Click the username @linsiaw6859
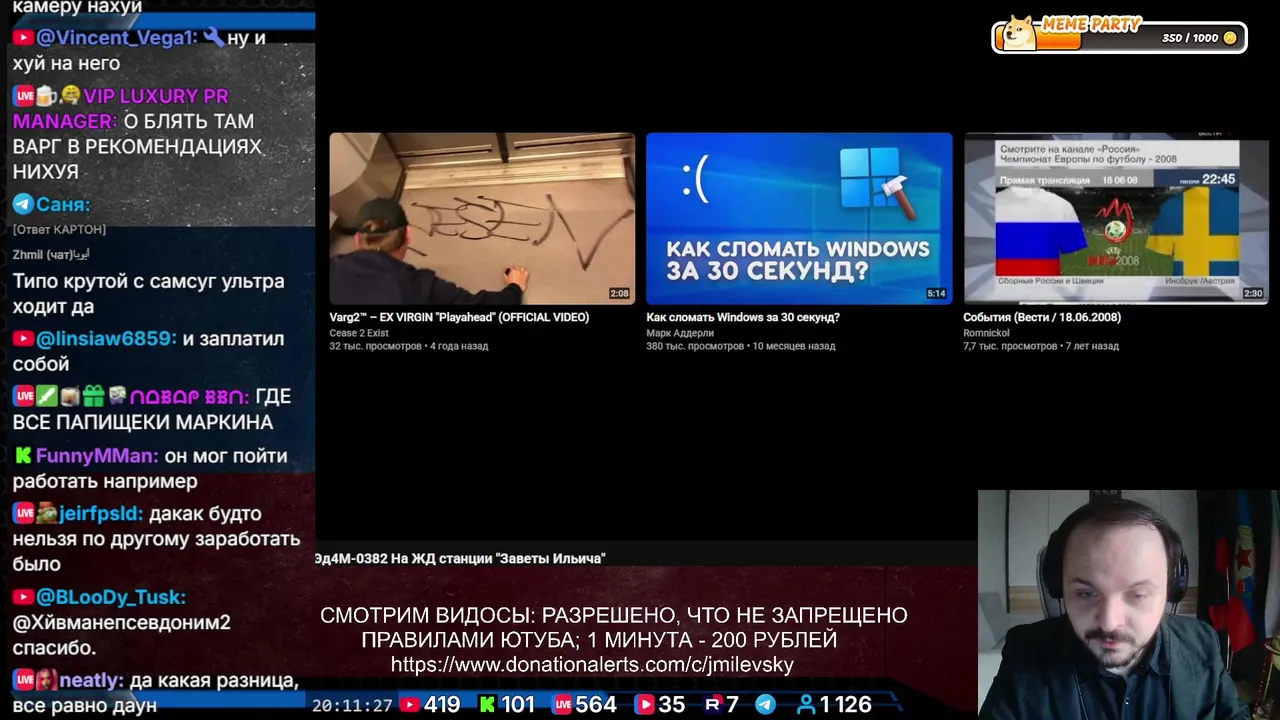The image size is (1280, 720). [x=106, y=339]
